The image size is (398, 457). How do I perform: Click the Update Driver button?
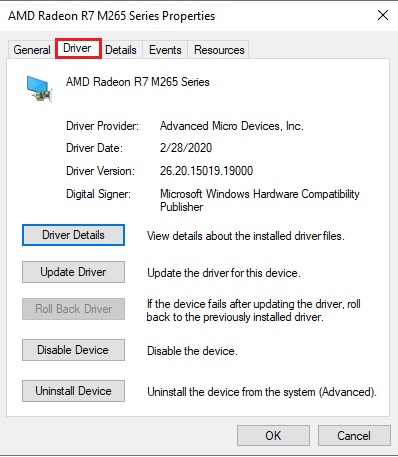[73, 272]
